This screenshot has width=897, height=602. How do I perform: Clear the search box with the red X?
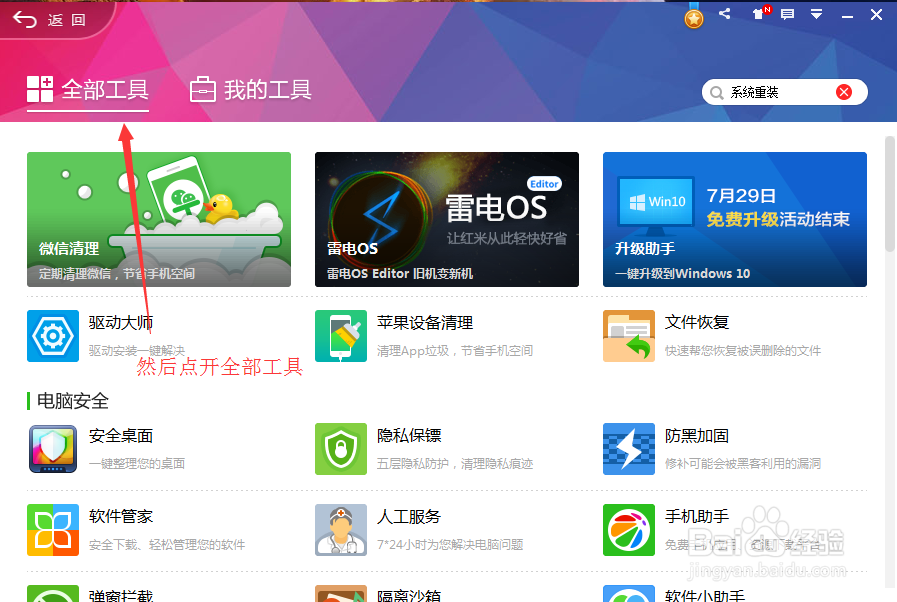click(844, 92)
